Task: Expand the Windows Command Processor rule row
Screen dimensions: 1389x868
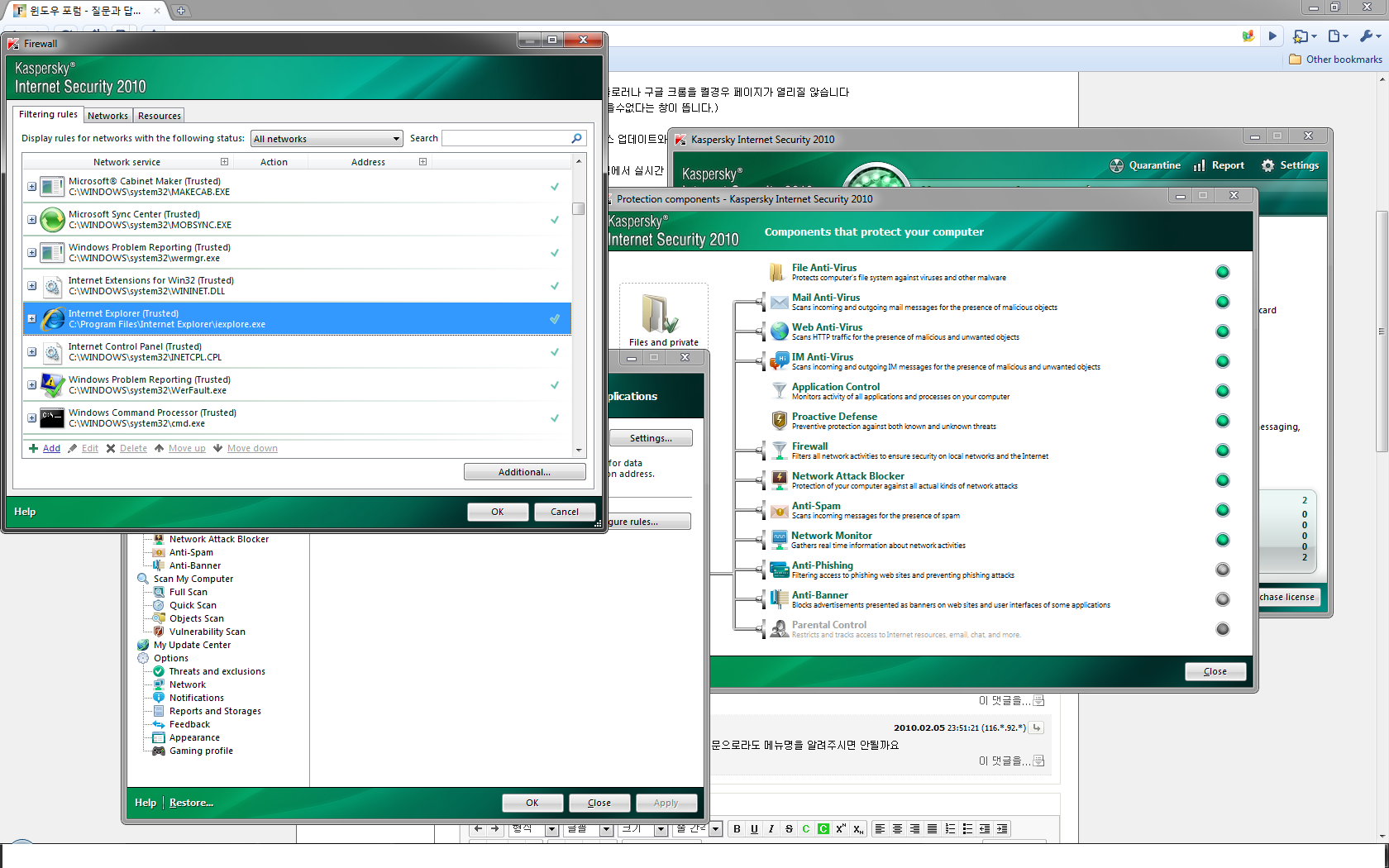Action: [31, 418]
